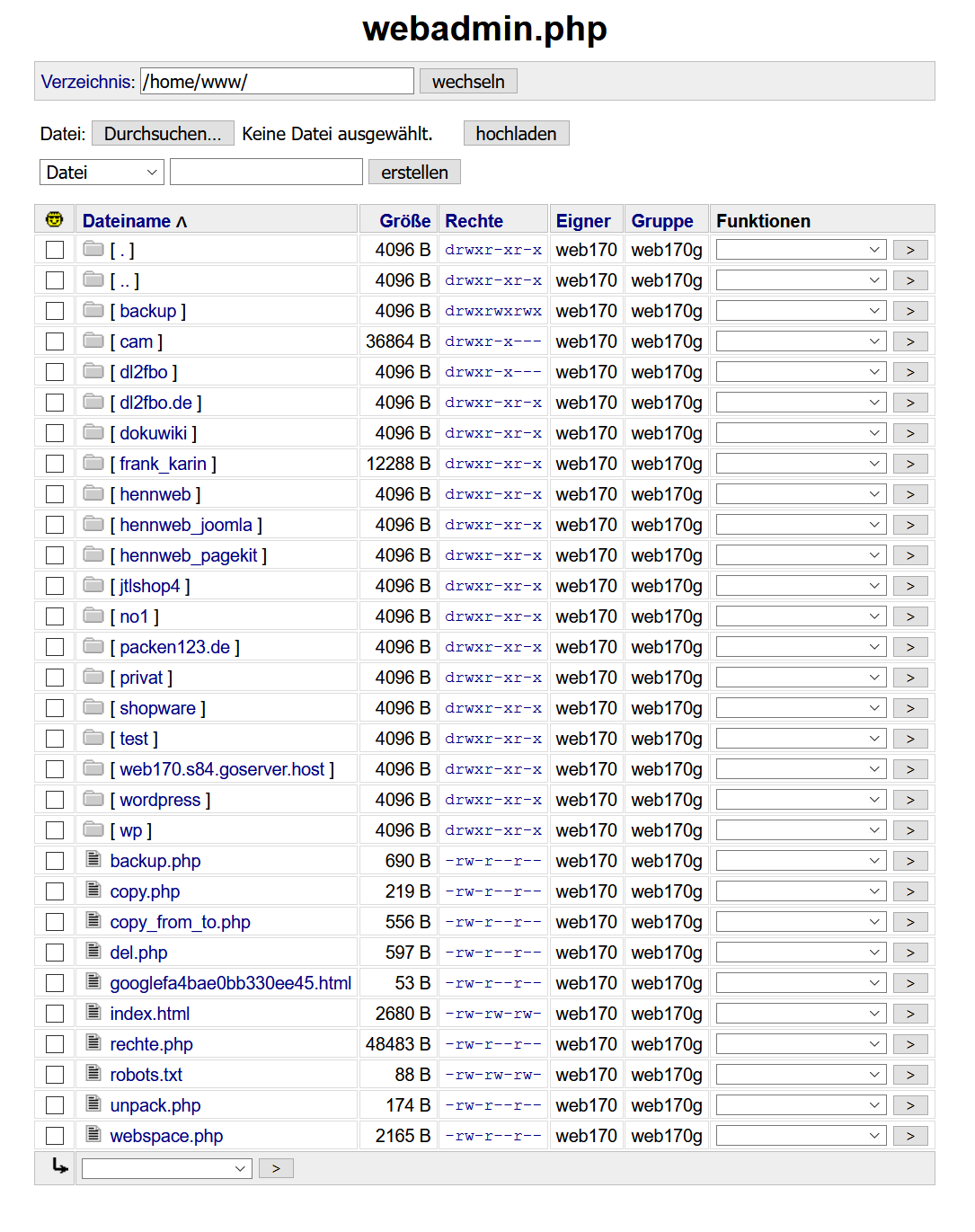This screenshot has width=975, height=1232.
Task: Click the Verzeichnis path input field
Action: coord(277,82)
